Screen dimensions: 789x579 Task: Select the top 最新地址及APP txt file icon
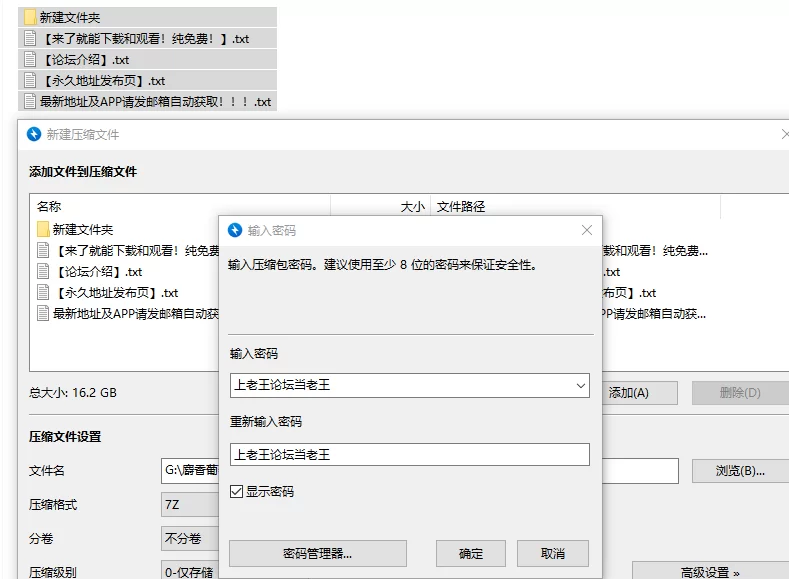tap(30, 101)
